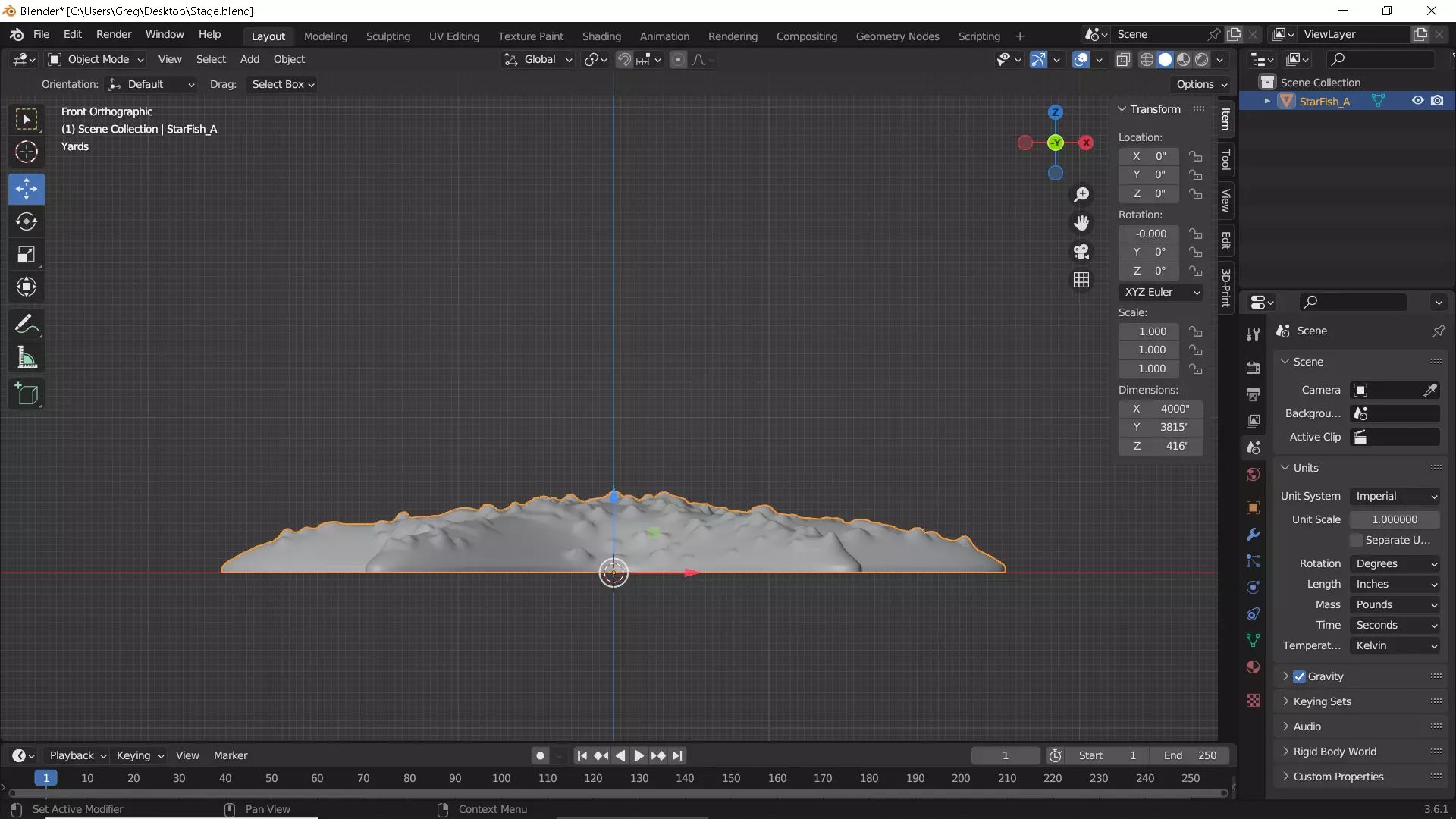Open the Unit System Imperial dropdown

[x=1395, y=496]
